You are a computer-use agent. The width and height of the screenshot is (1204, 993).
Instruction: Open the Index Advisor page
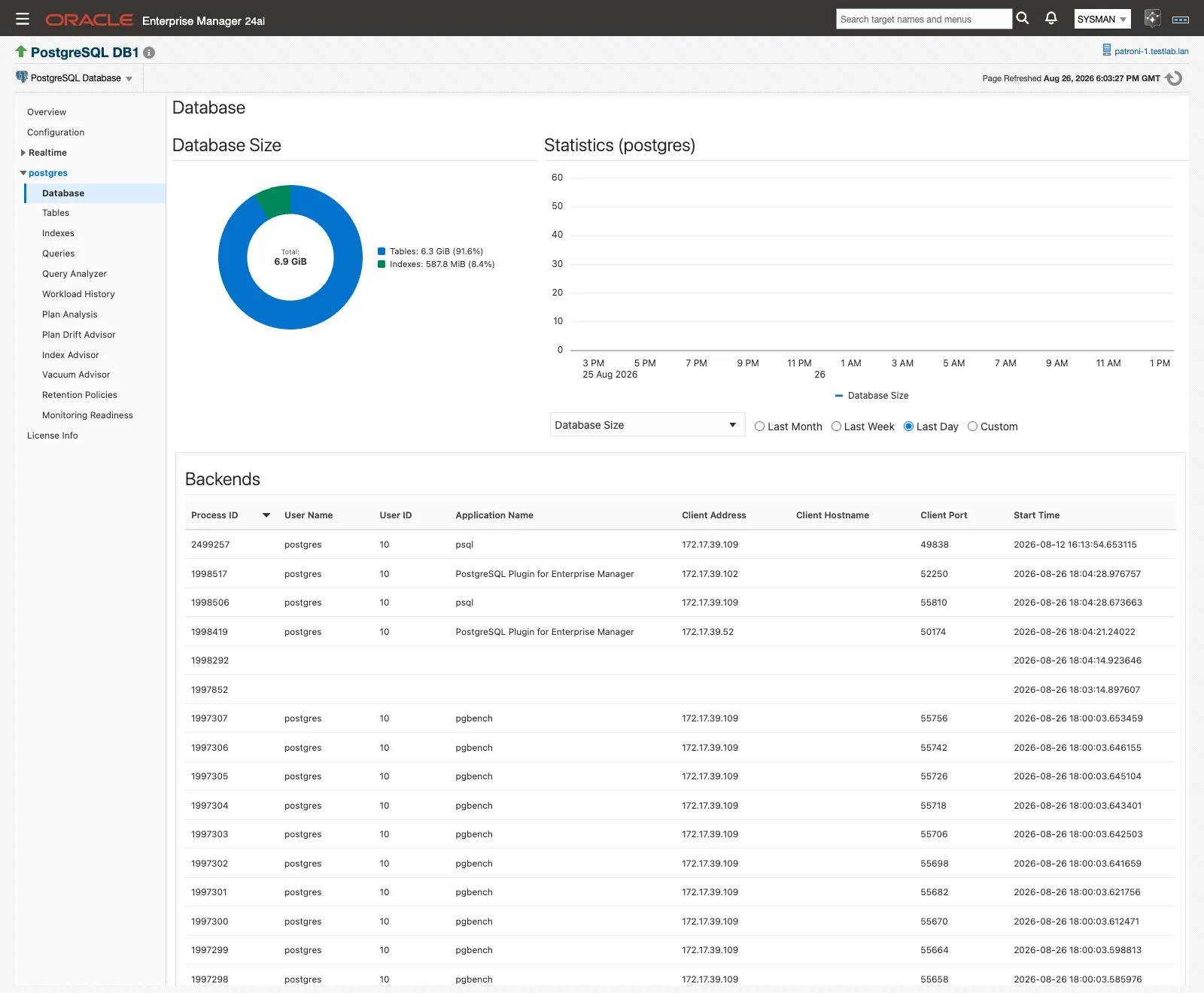[x=71, y=355]
